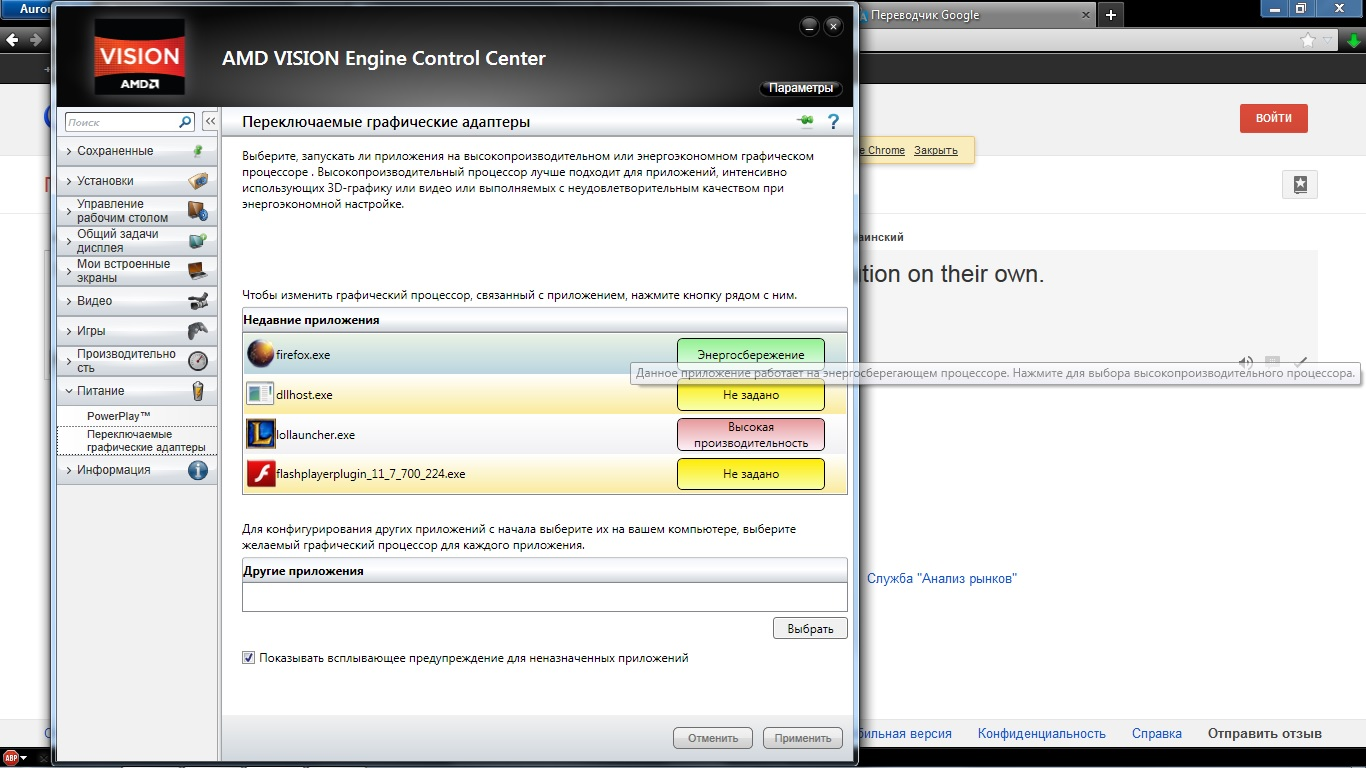The height and width of the screenshot is (768, 1366).
Task: Click the gamepad icon beside Игры
Action: pos(198,331)
